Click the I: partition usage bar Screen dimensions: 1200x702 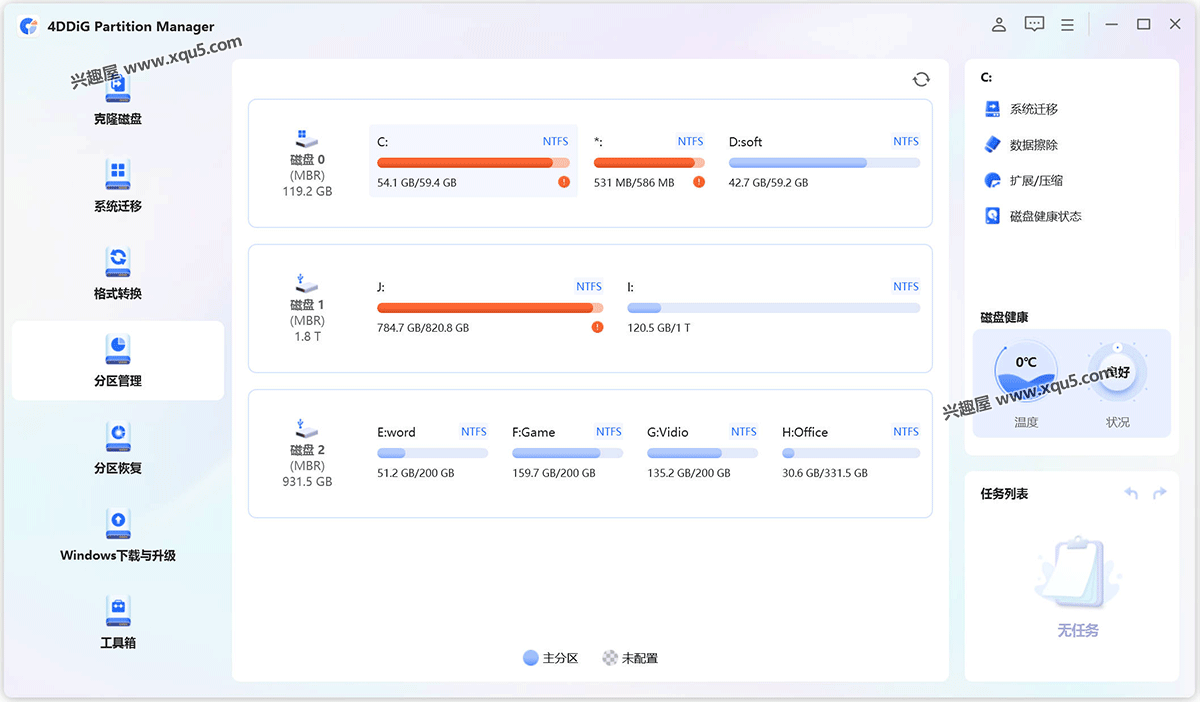(774, 308)
